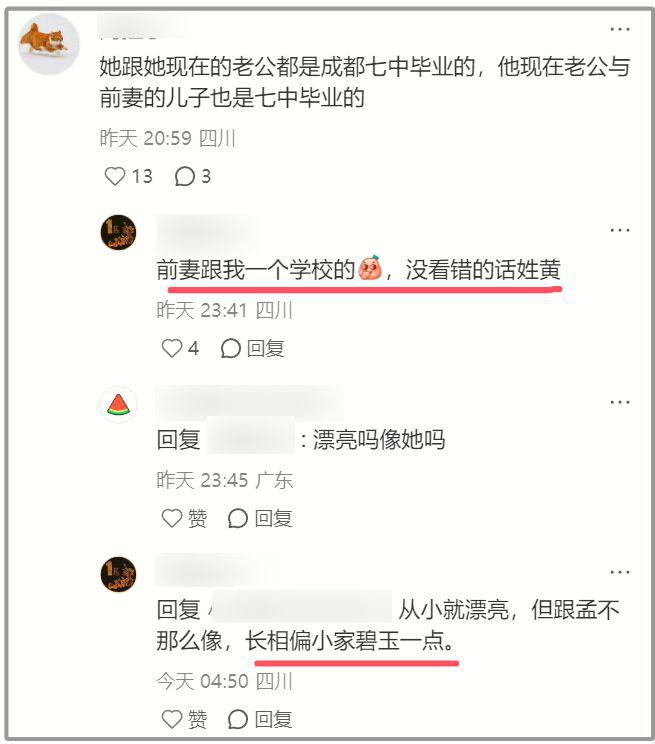Open more options for the 23:41 reply
655x744 pixels.
click(x=620, y=230)
